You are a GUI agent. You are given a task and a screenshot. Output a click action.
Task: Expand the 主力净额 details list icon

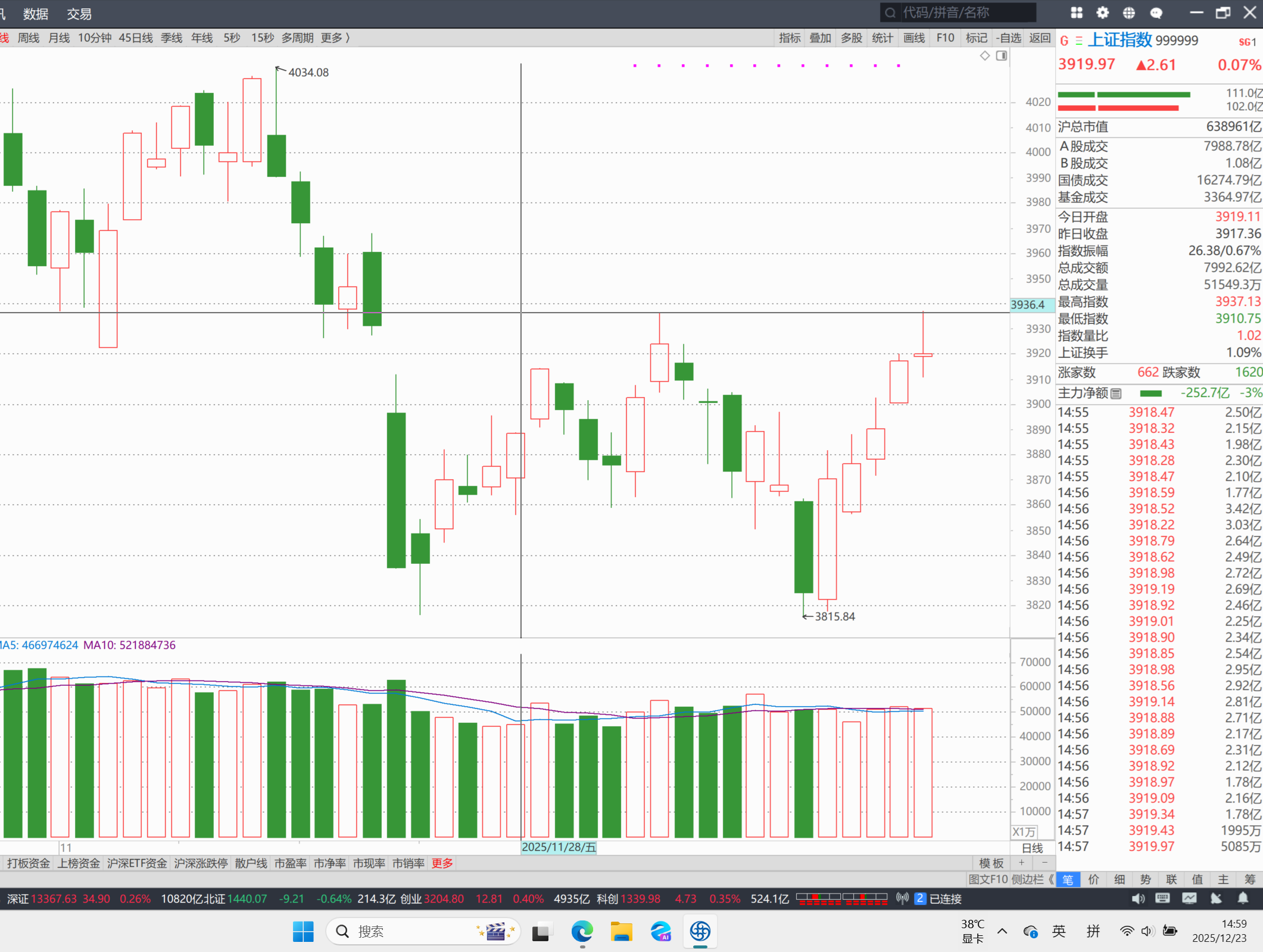point(1116,394)
